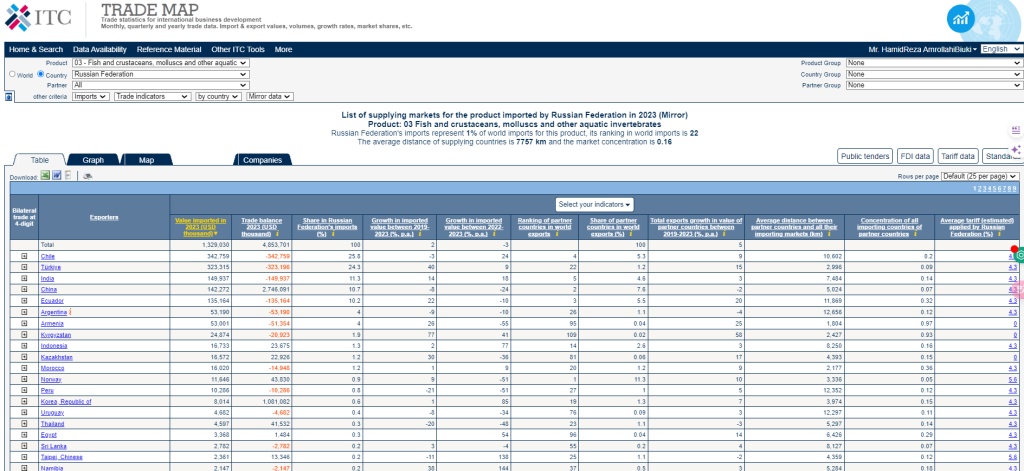The image size is (1024, 471).
Task: Open the More menu
Action: tap(283, 50)
